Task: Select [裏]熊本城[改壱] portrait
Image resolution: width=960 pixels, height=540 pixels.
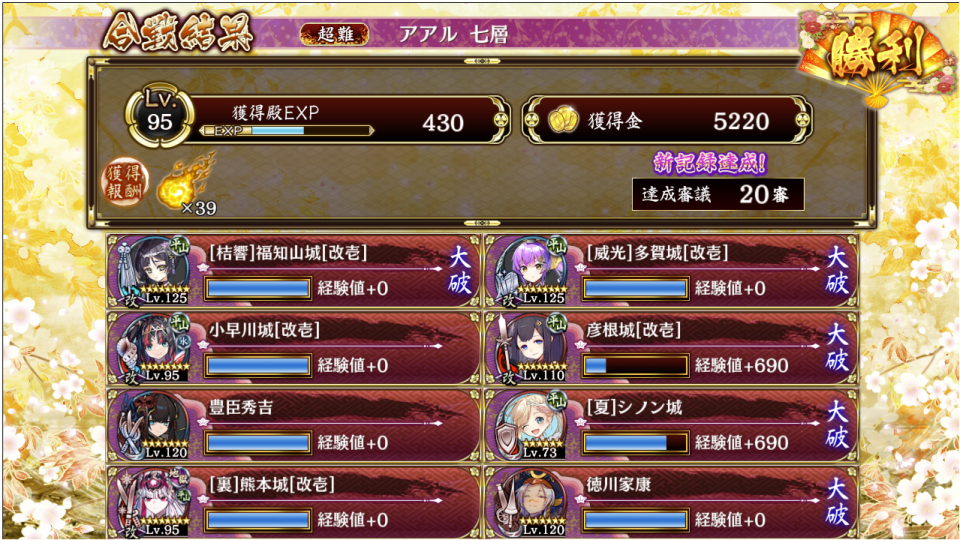Action: coord(152,503)
